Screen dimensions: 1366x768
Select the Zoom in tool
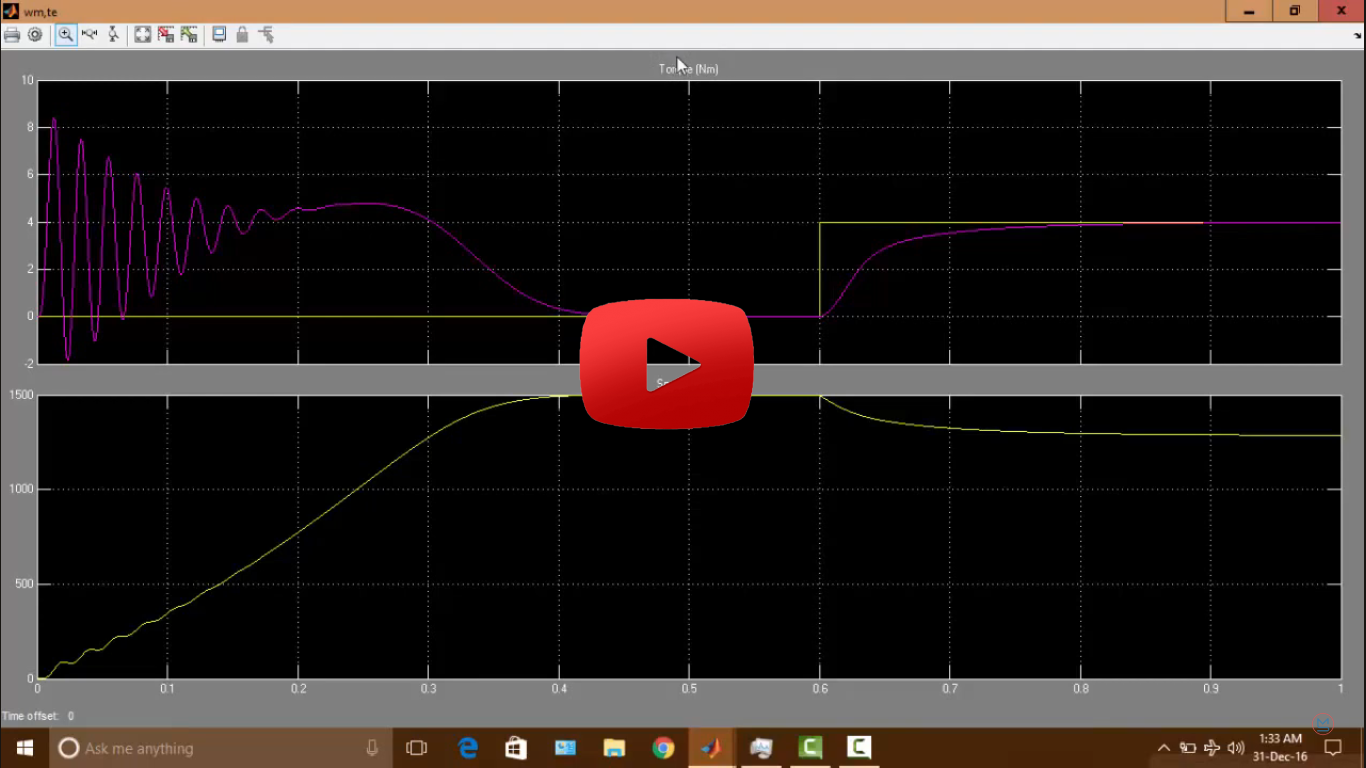[x=65, y=35]
